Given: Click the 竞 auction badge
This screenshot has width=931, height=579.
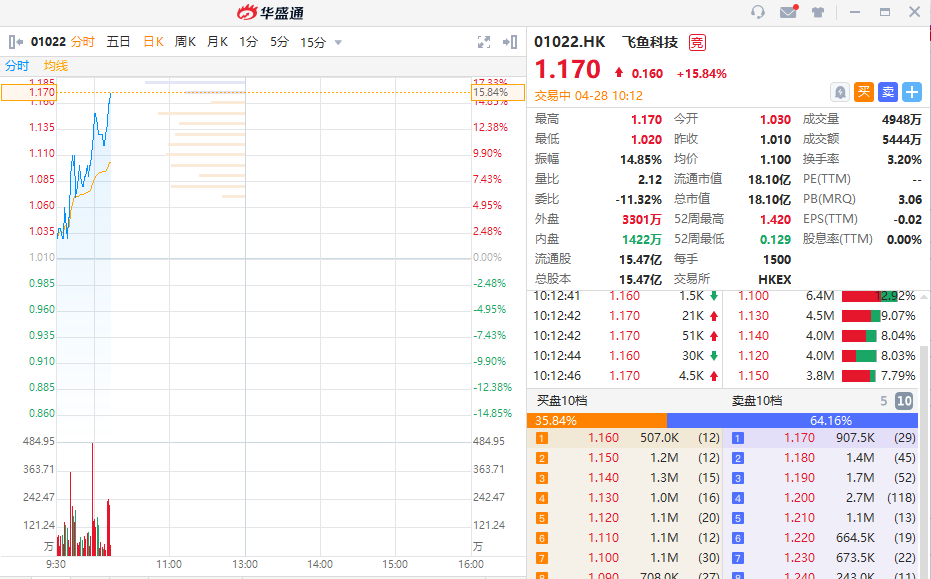Looking at the screenshot, I should point(697,43).
